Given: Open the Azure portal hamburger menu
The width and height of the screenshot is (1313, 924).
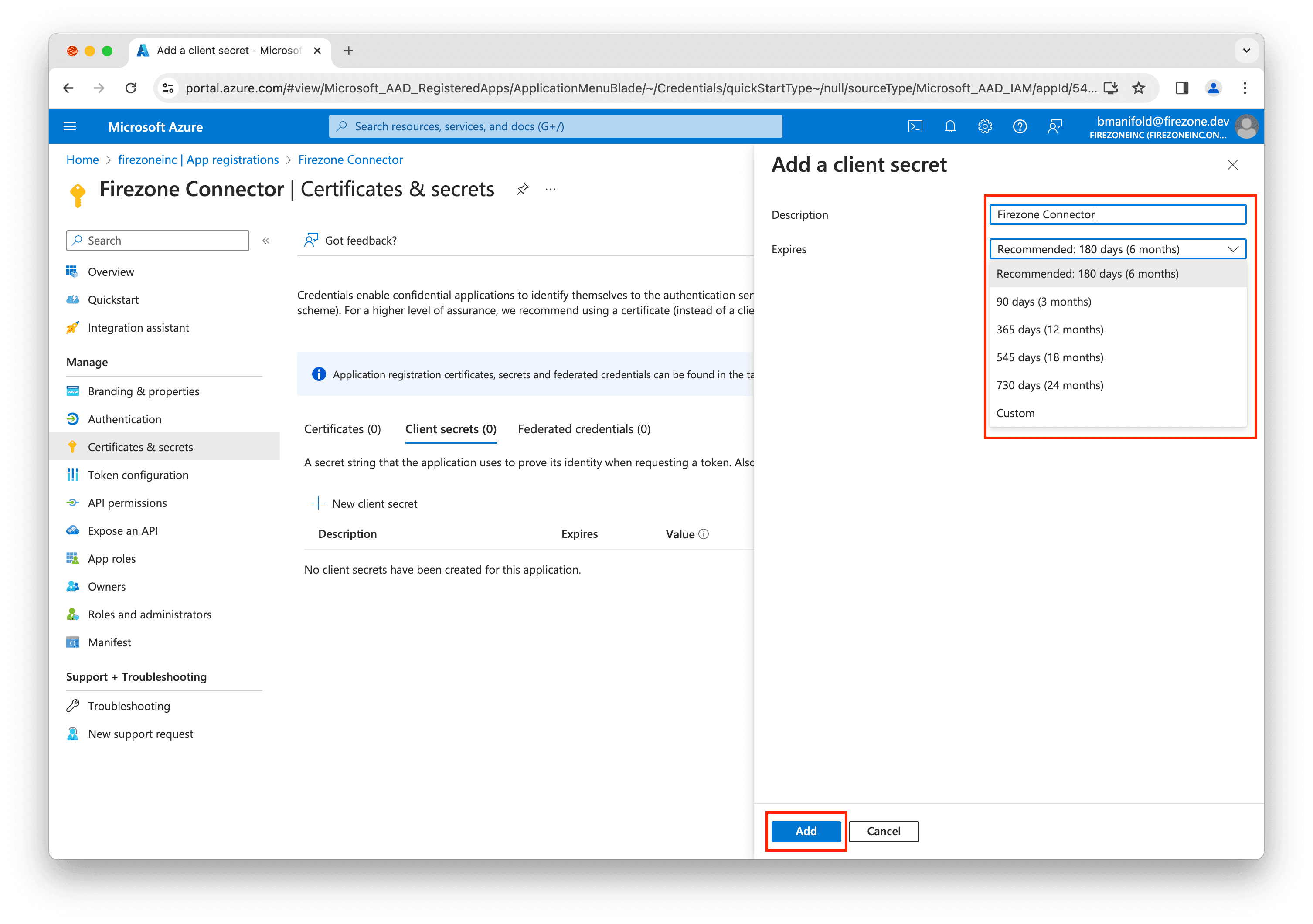Looking at the screenshot, I should [x=70, y=126].
